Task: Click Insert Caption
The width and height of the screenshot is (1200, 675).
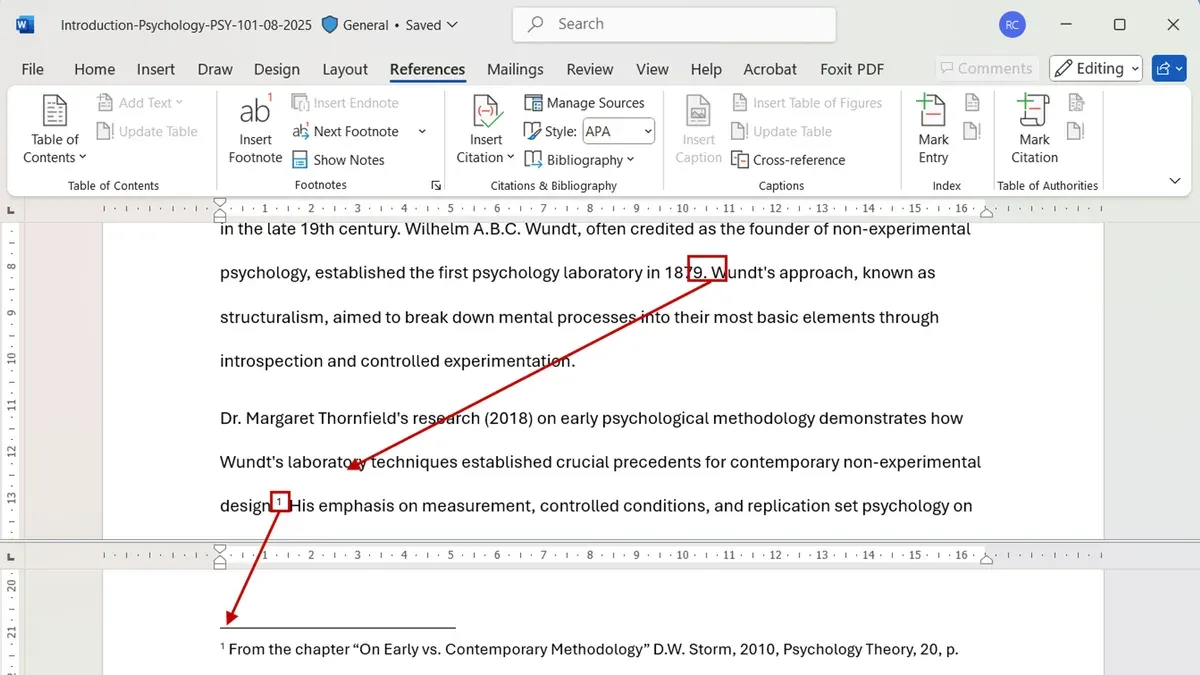Action: click(698, 130)
